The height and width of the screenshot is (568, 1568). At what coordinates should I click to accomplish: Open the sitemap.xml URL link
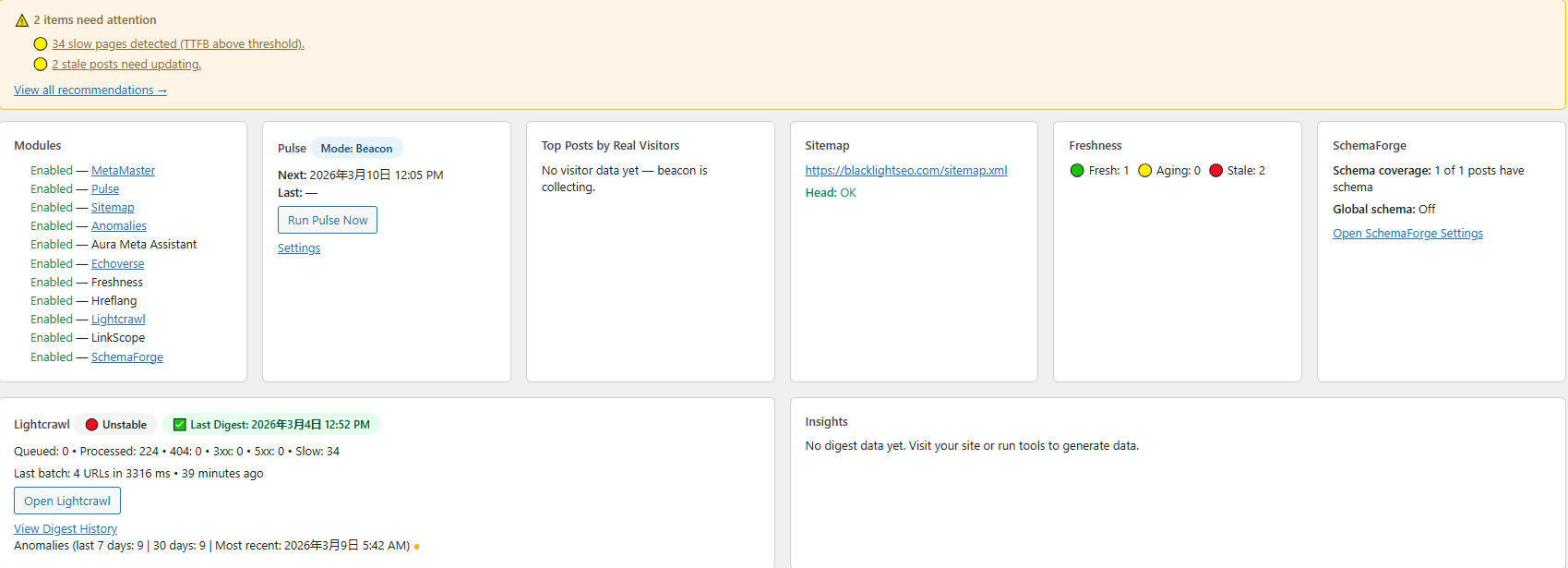(906, 171)
